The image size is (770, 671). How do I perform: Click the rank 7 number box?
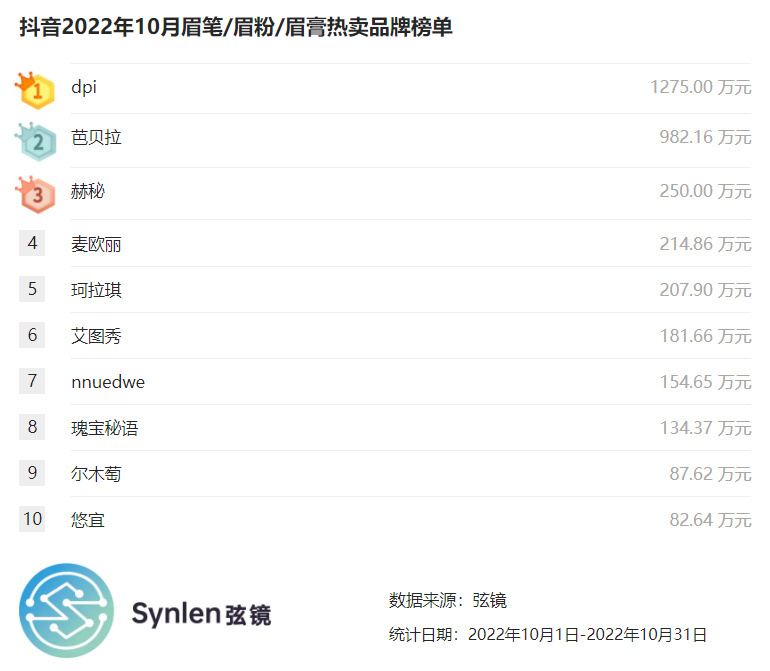[32, 381]
